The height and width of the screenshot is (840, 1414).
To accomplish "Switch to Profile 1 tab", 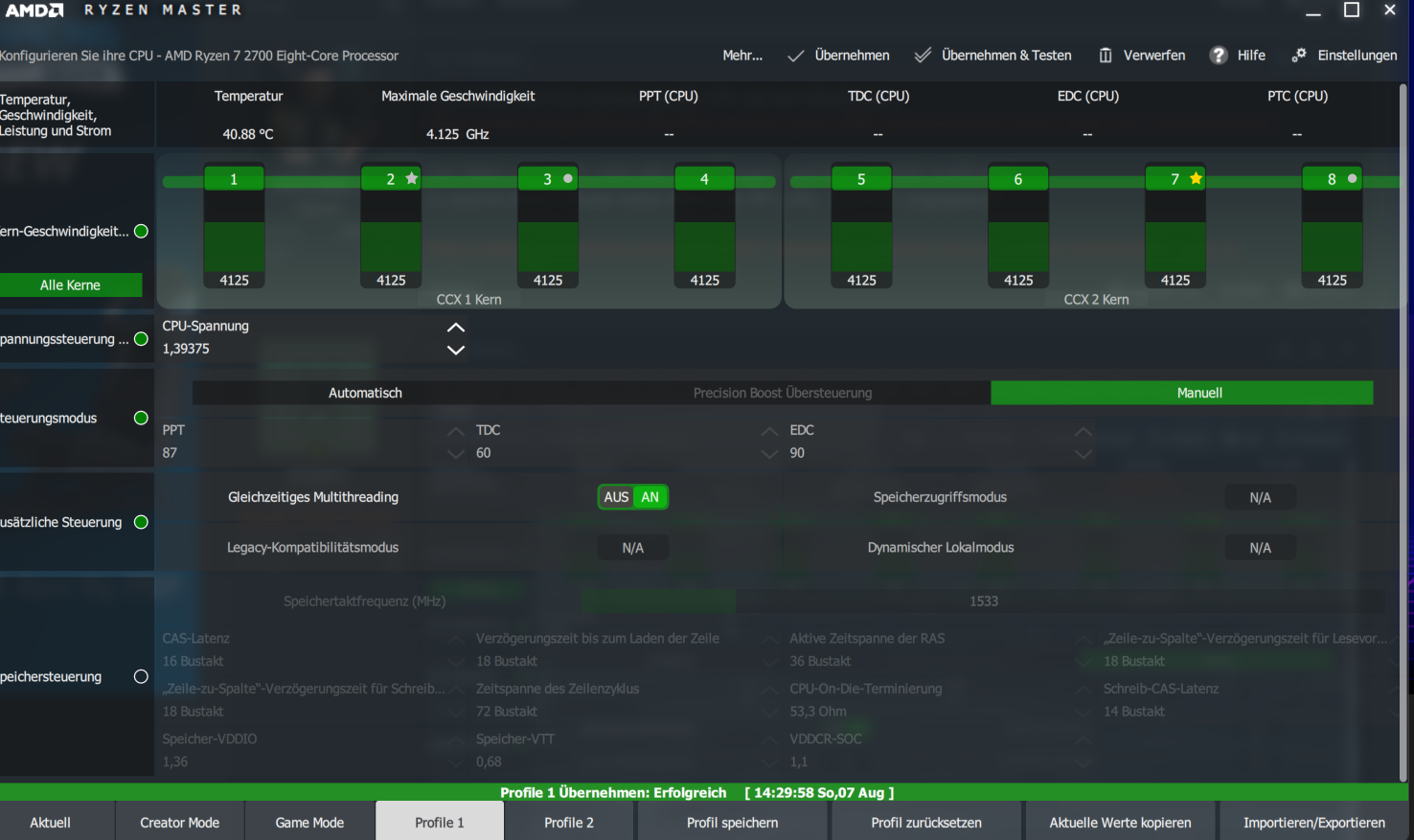I will click(x=440, y=822).
